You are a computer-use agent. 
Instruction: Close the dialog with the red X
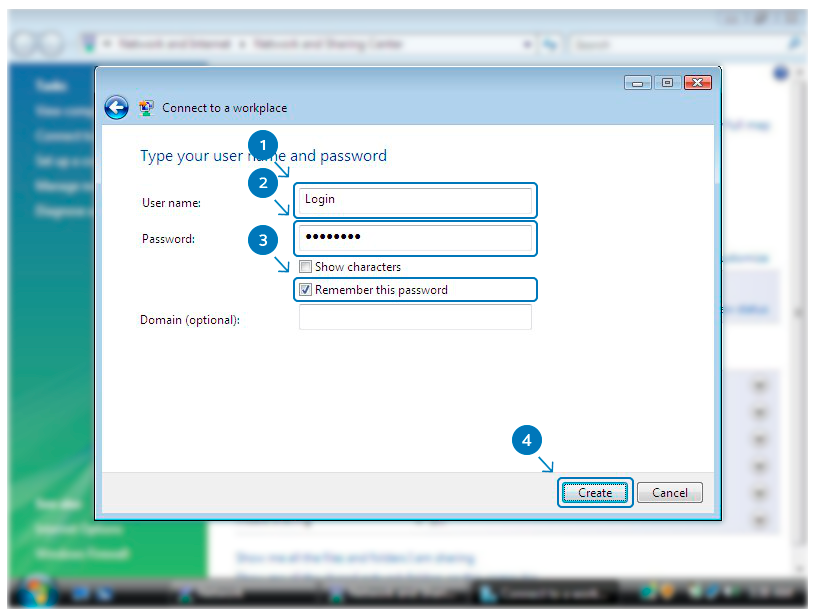pos(698,83)
